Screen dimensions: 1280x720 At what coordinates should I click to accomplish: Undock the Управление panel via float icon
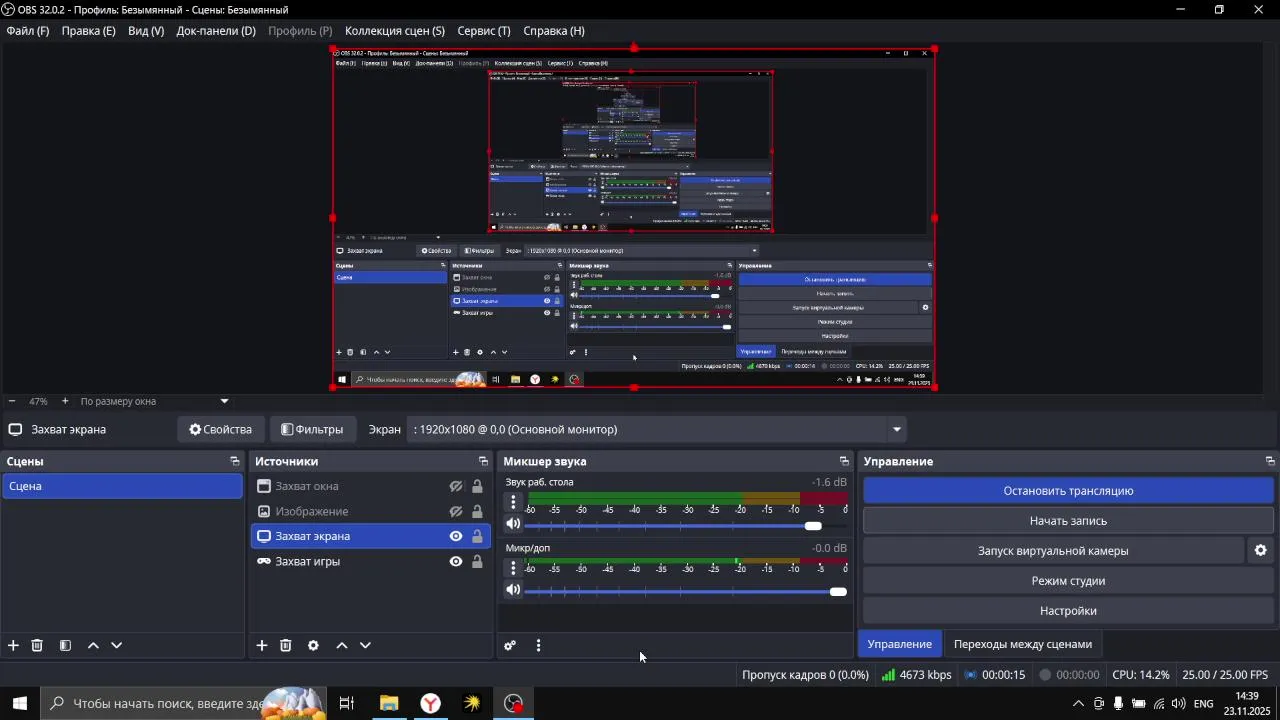pos(1270,461)
